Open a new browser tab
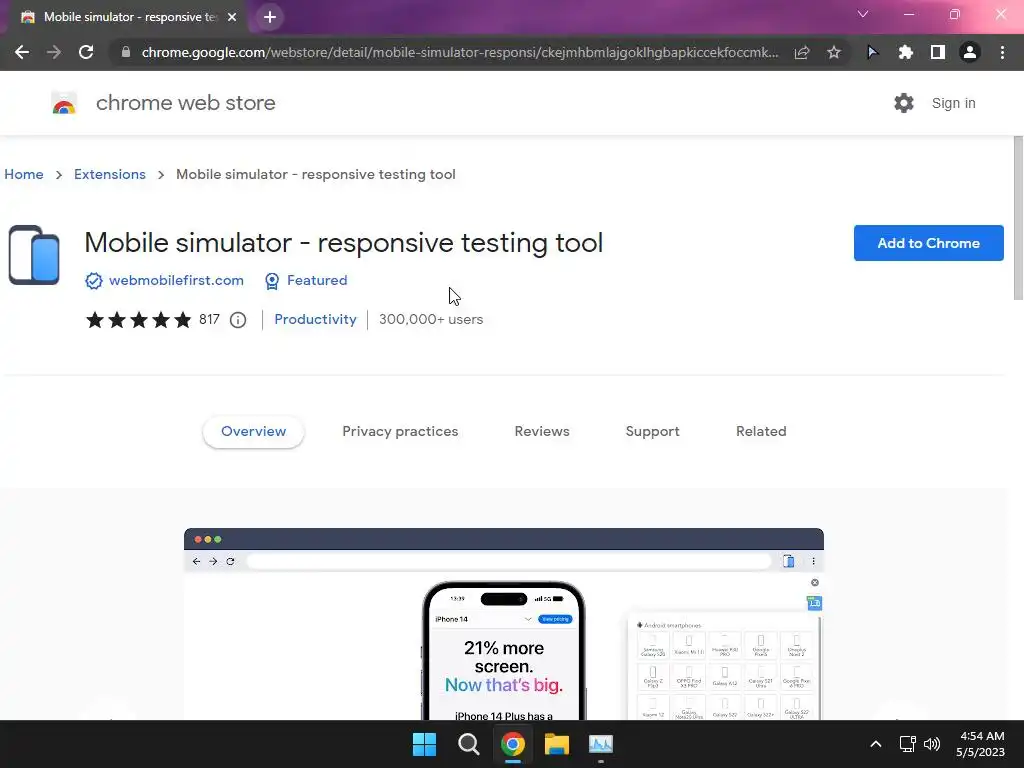This screenshot has height=768, width=1024. 270,17
